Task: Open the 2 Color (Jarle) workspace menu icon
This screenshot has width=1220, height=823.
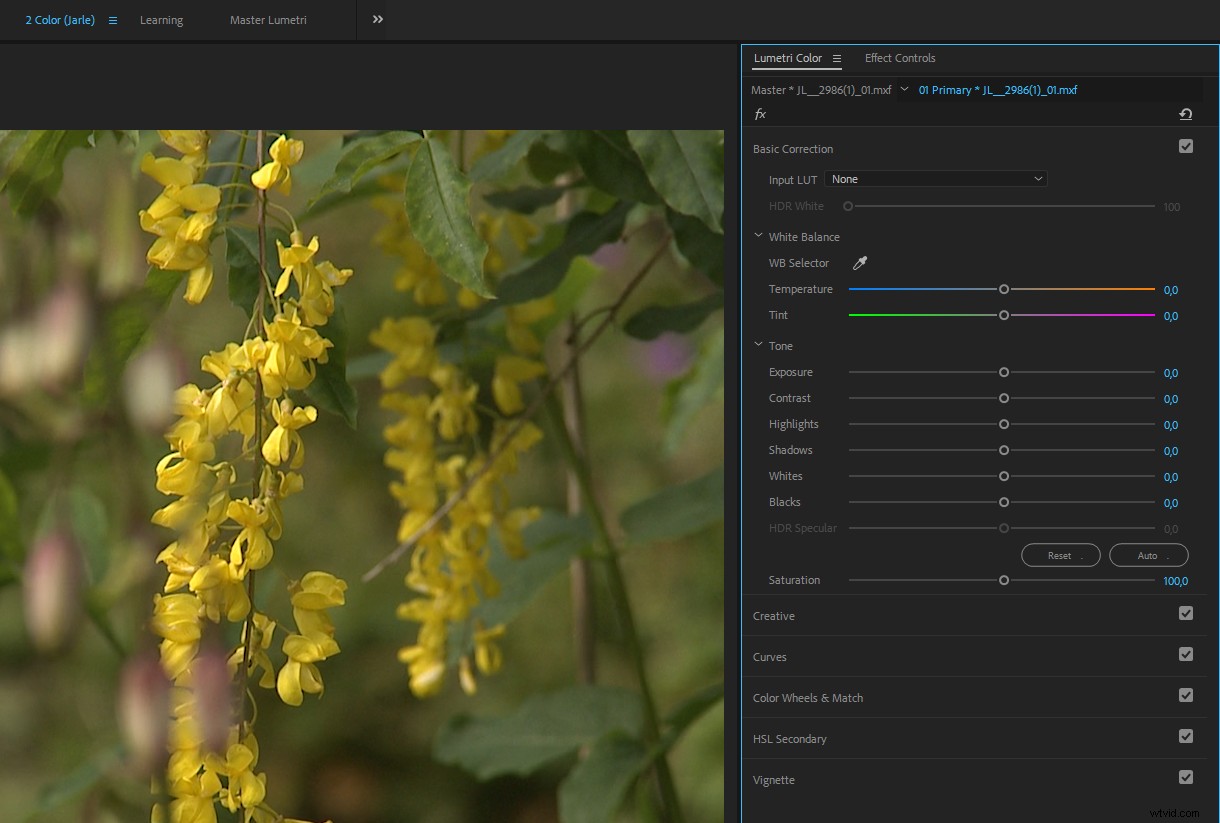Action: click(113, 20)
